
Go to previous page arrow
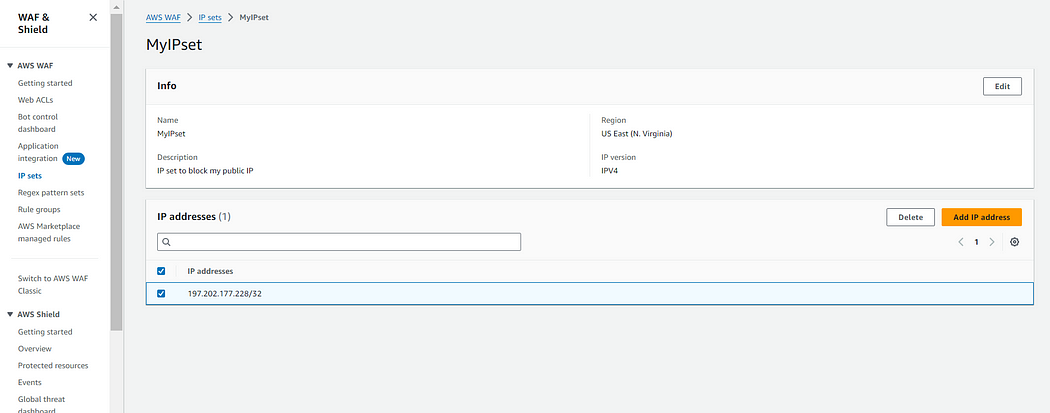point(961,242)
